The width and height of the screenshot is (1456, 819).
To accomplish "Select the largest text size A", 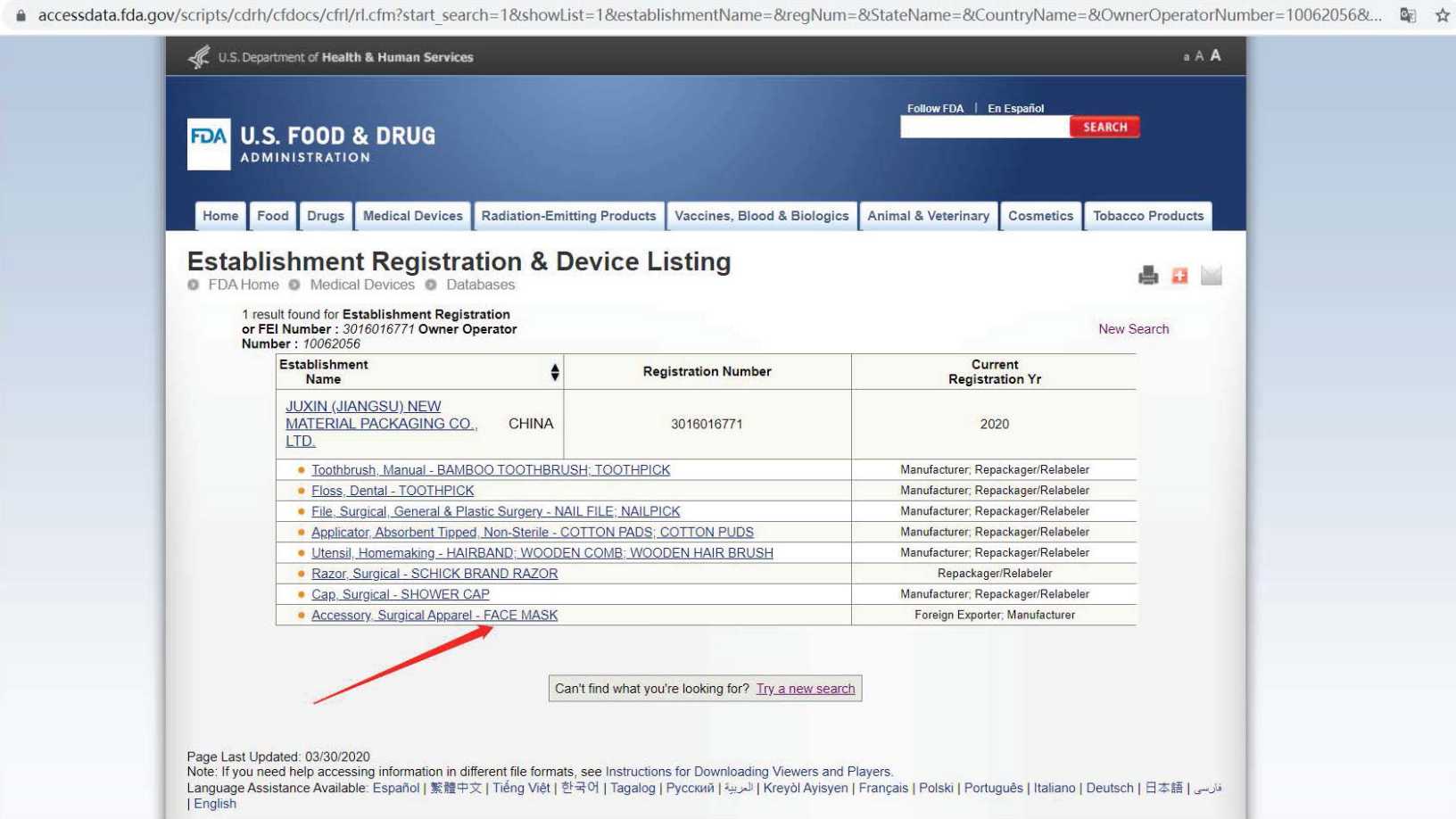I will click(1215, 55).
